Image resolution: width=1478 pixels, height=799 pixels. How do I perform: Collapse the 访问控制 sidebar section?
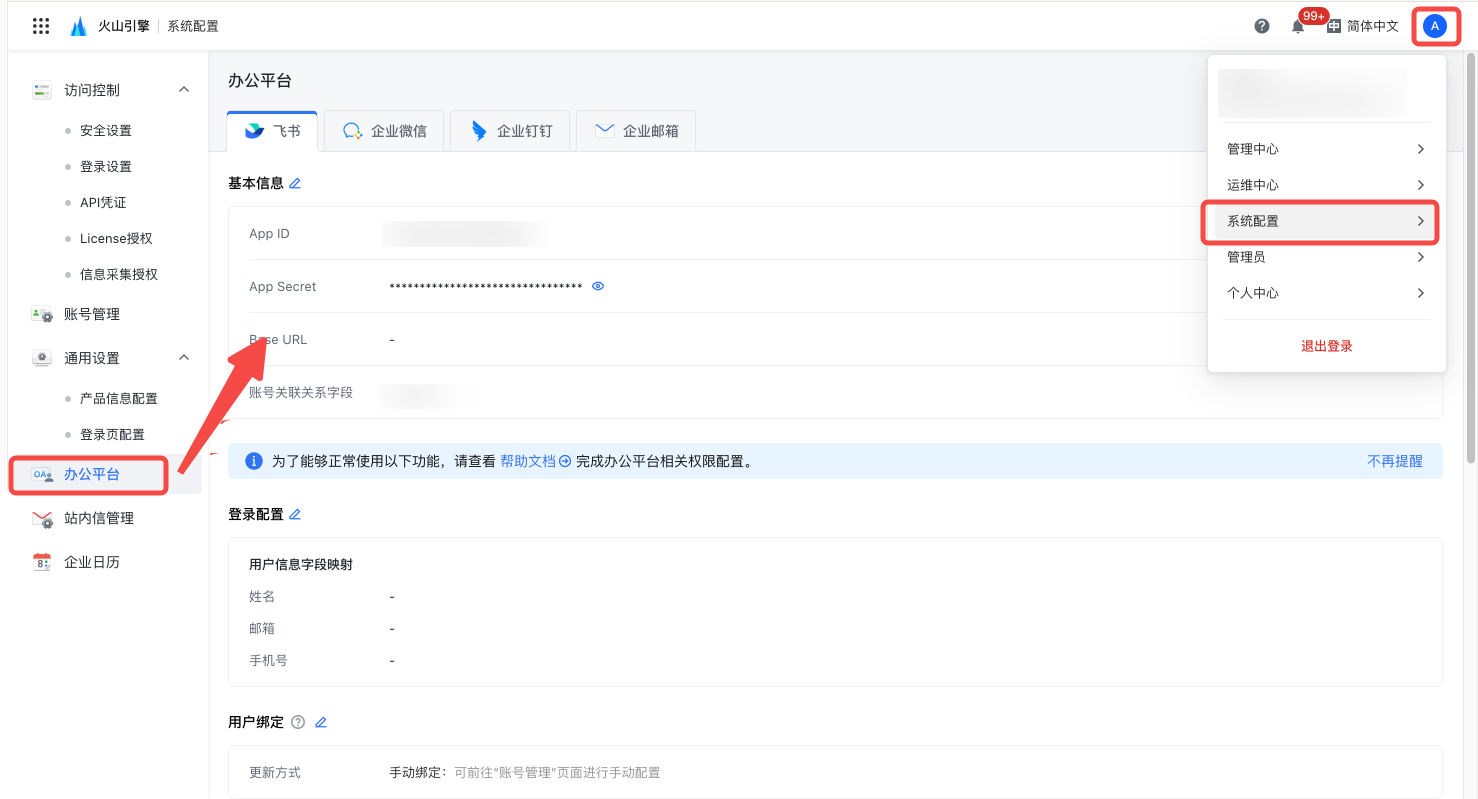pos(184,90)
